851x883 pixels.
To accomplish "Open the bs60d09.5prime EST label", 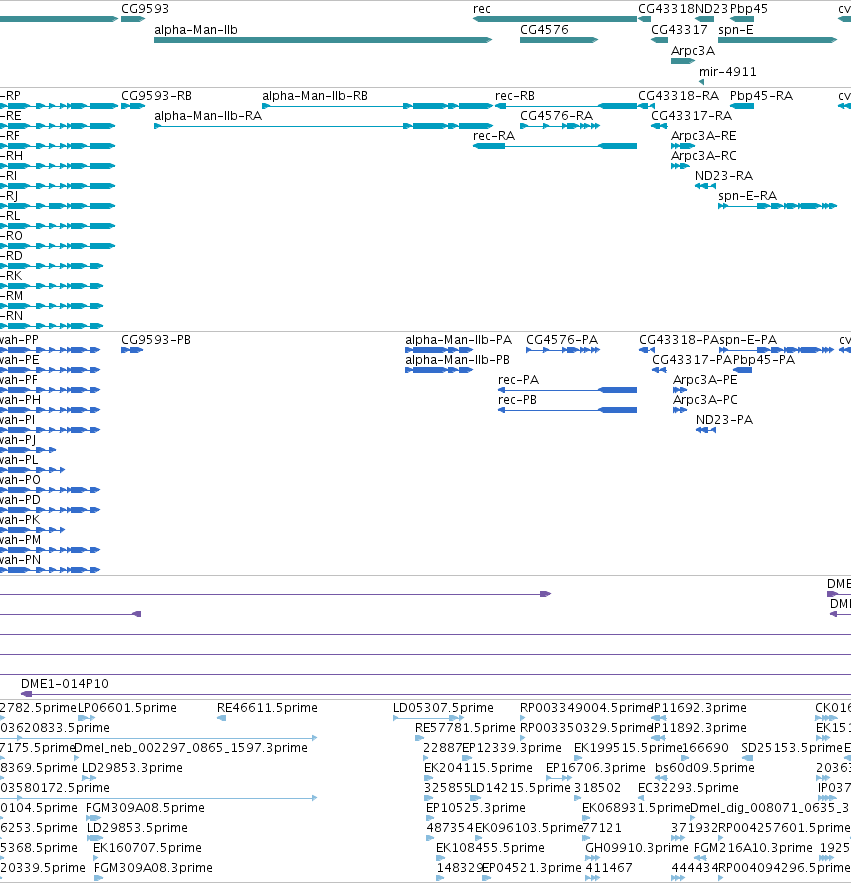I will click(705, 768).
